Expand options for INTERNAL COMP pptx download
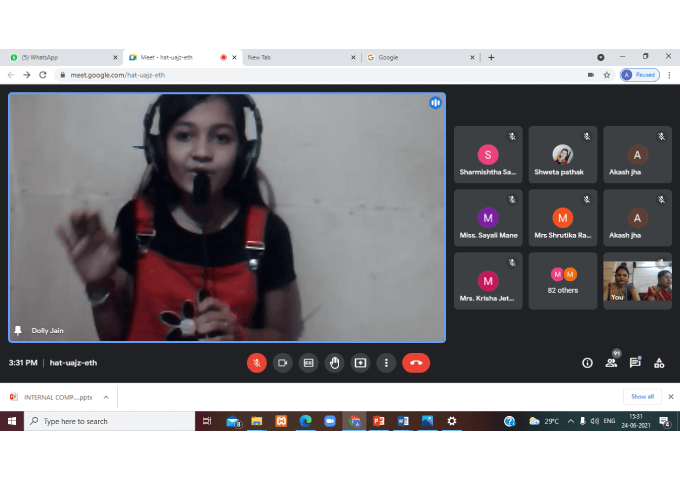This screenshot has width=680, height=480. point(106,397)
